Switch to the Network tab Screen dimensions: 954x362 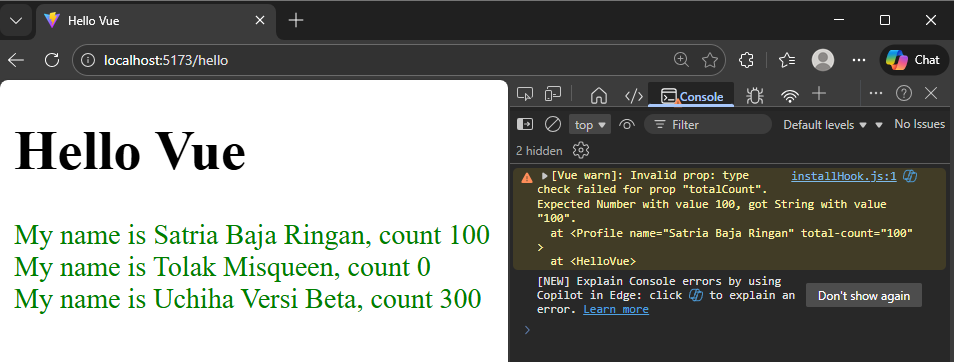tap(790, 95)
